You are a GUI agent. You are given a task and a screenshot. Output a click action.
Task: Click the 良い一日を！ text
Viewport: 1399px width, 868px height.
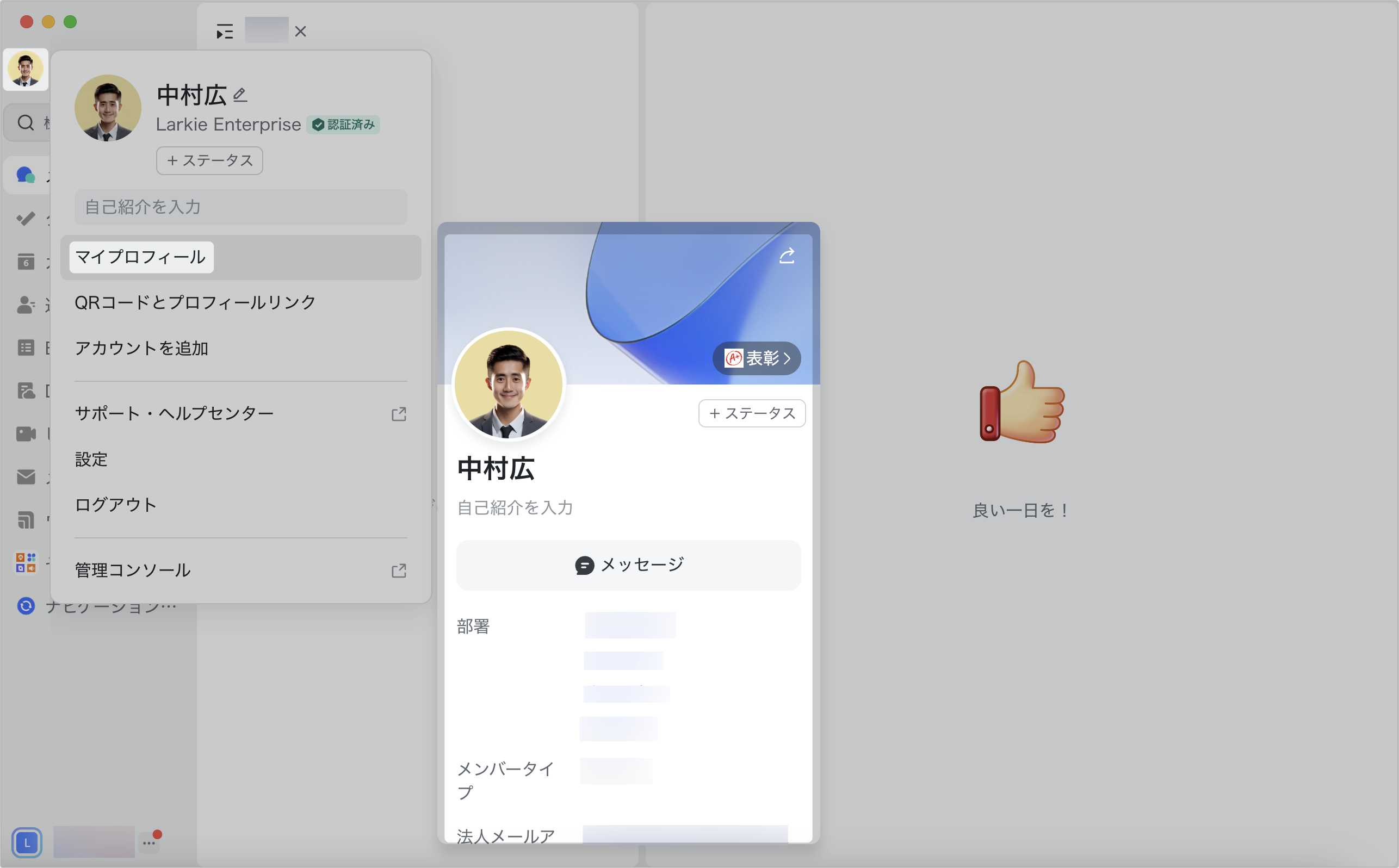[1022, 510]
